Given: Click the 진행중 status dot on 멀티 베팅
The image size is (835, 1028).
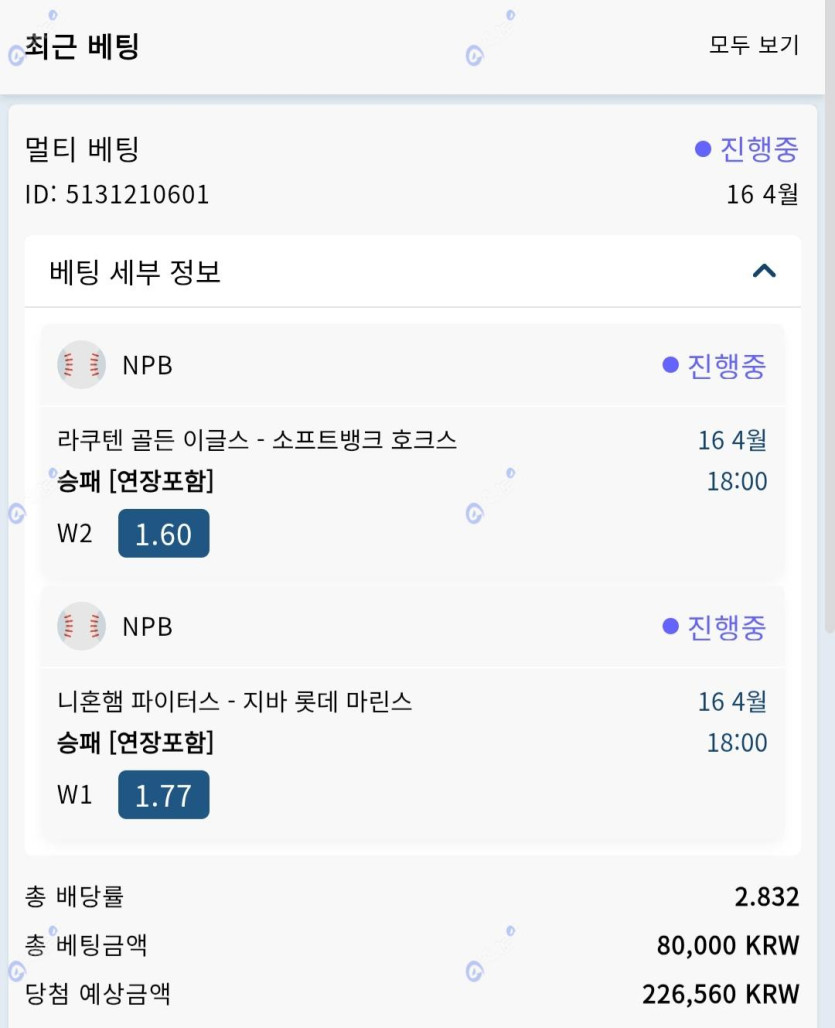Looking at the screenshot, I should [x=703, y=149].
